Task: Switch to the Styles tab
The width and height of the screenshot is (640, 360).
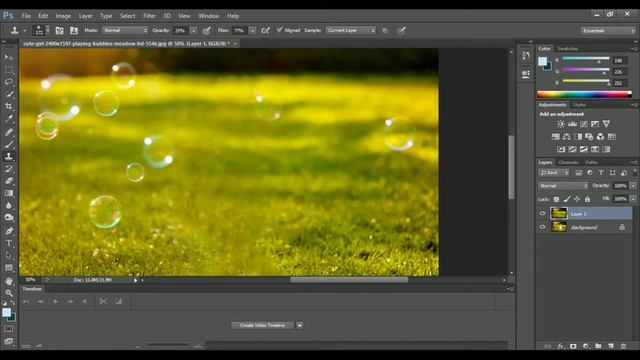Action: click(x=579, y=105)
